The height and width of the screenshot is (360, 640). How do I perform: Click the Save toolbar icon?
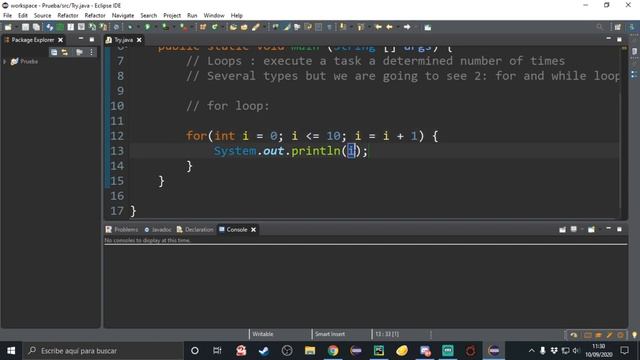click(25, 27)
